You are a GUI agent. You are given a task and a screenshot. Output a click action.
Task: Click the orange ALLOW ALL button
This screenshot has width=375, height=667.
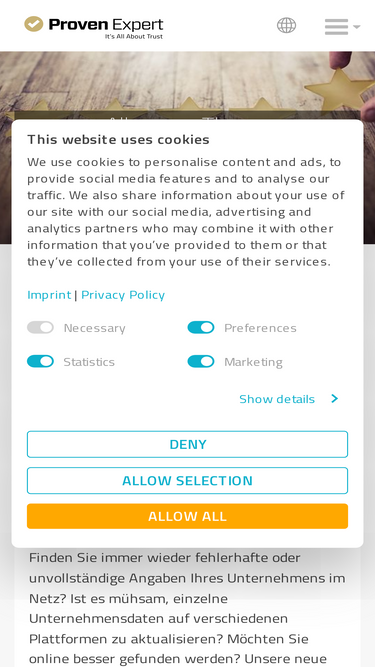(188, 516)
